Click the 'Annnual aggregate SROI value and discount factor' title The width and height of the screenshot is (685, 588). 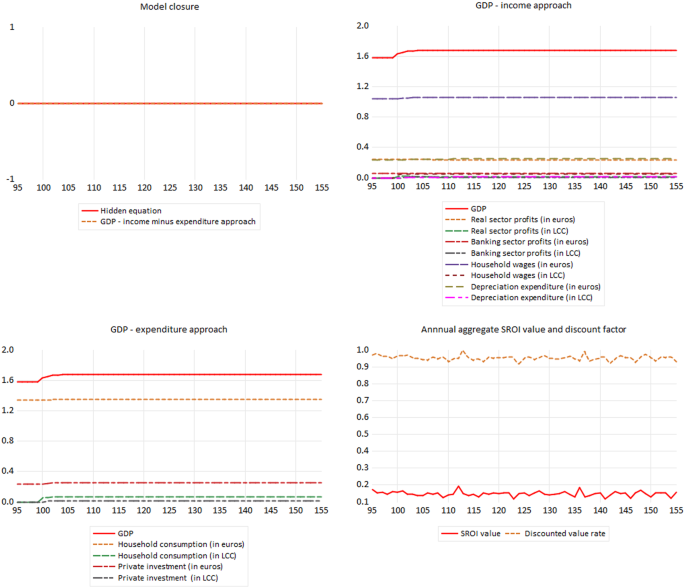[x=523, y=329]
